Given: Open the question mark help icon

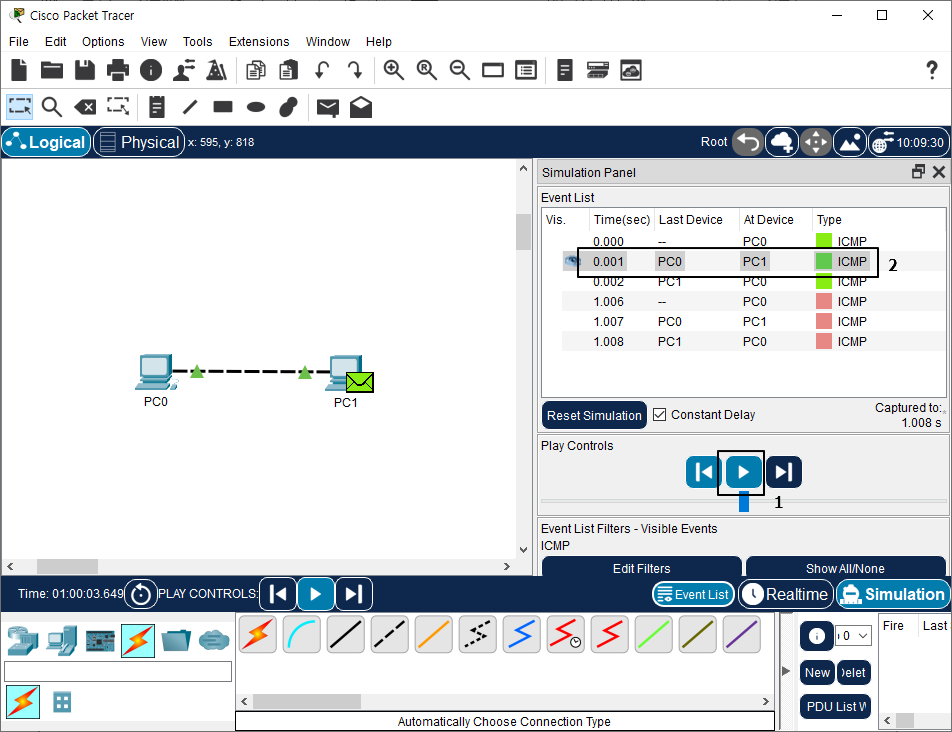Looking at the screenshot, I should 932,70.
